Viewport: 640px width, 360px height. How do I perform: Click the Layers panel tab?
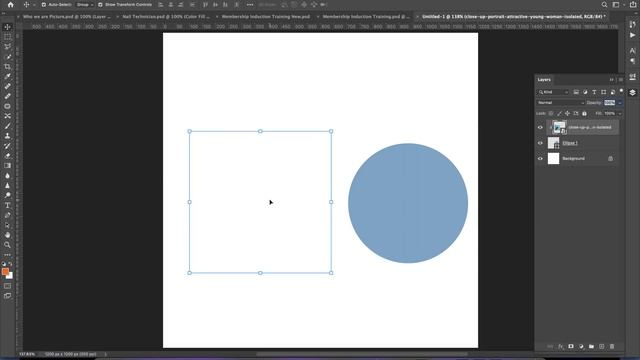click(x=544, y=80)
